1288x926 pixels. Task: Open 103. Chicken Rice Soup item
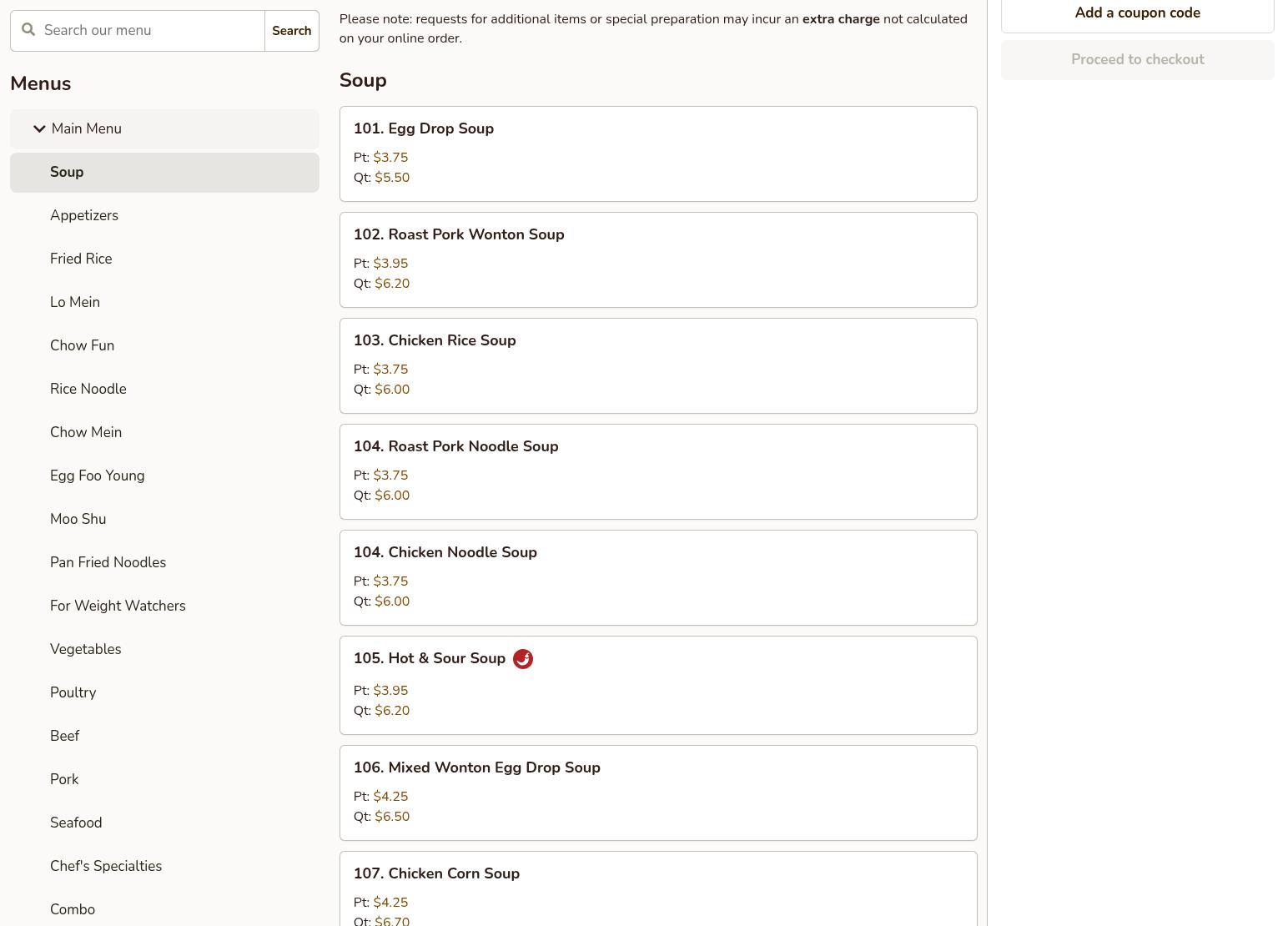[x=657, y=365]
